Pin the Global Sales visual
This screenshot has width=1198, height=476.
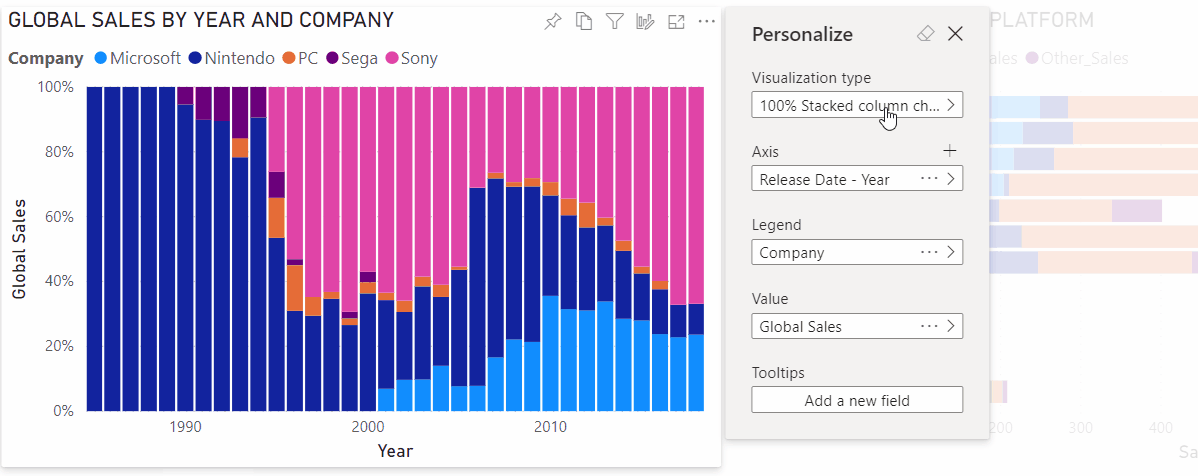(x=552, y=22)
